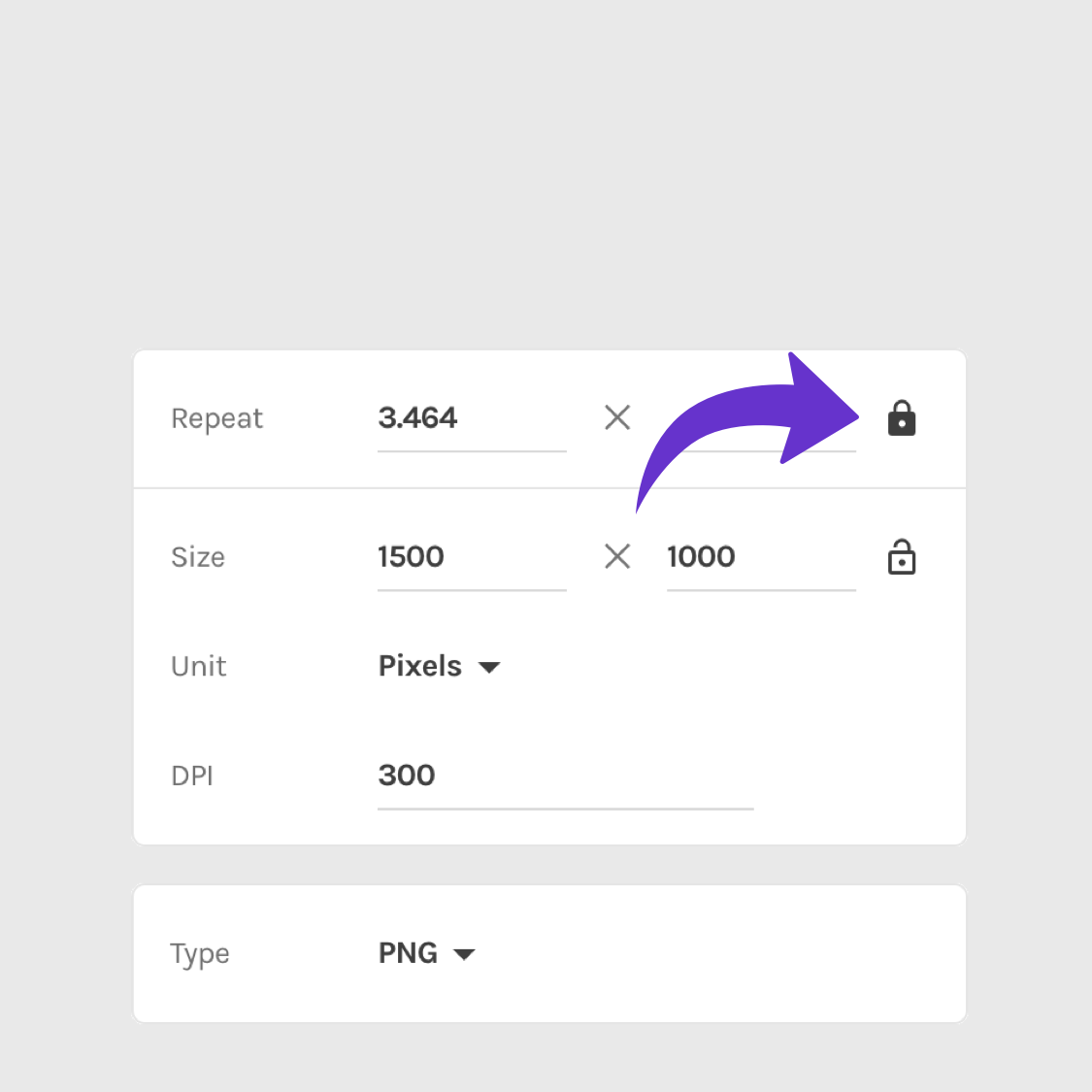Select the Repeat label
The width and height of the screenshot is (1092, 1092).
[216, 417]
